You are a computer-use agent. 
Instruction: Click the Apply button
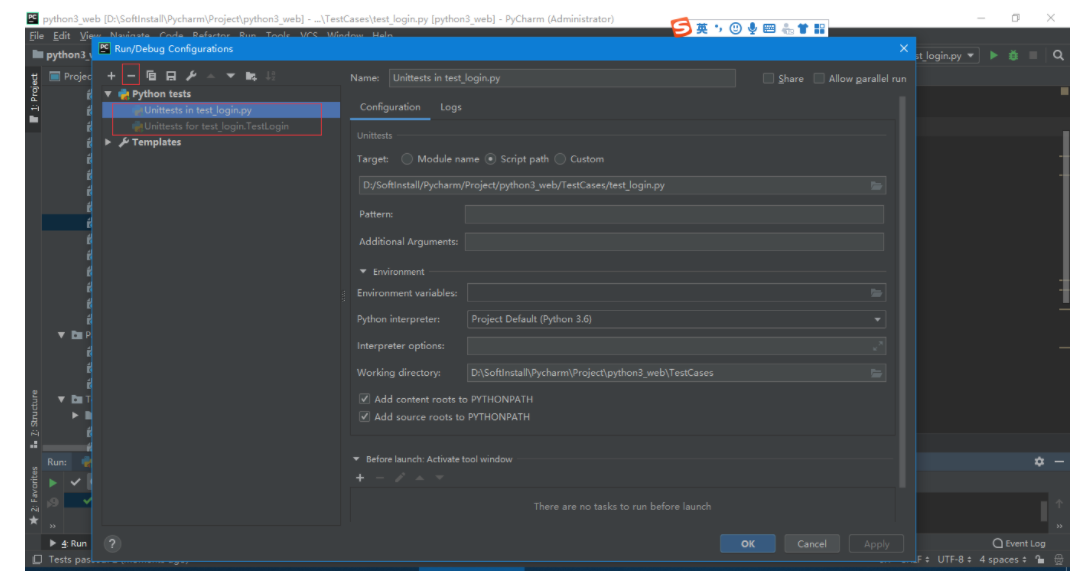pyautogui.click(x=876, y=544)
